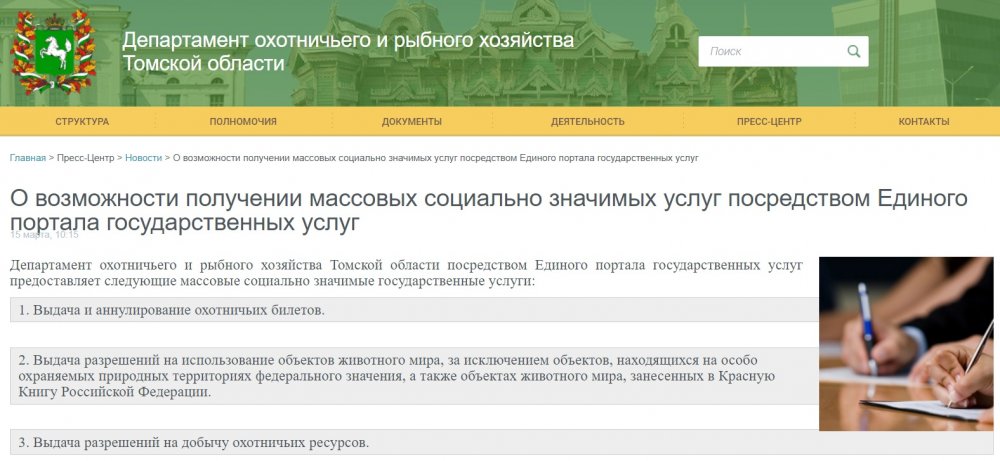Select the Пресс-Центр breadcrumb item
The height and width of the screenshot is (461, 1000).
point(86,158)
